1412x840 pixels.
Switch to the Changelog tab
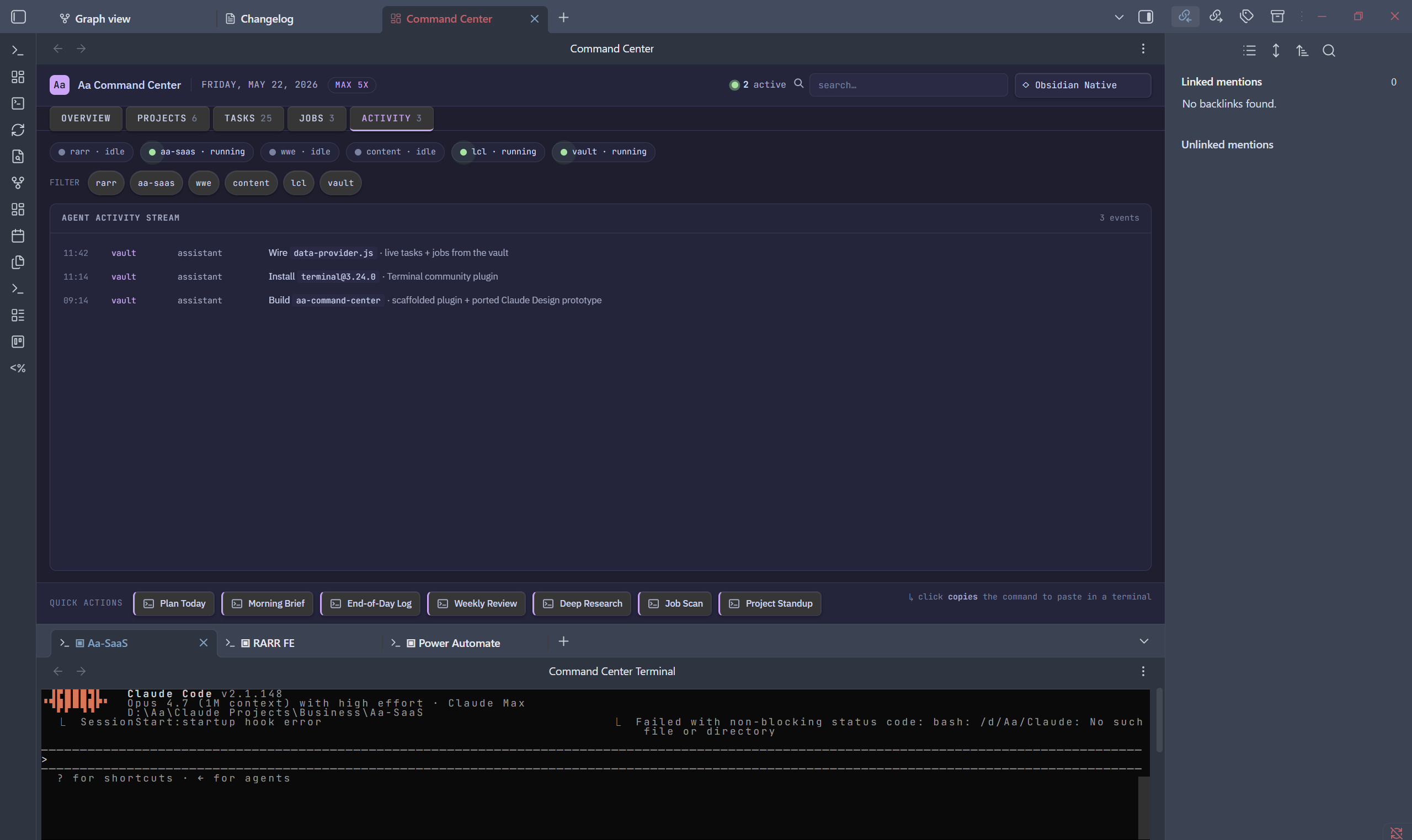click(x=299, y=19)
